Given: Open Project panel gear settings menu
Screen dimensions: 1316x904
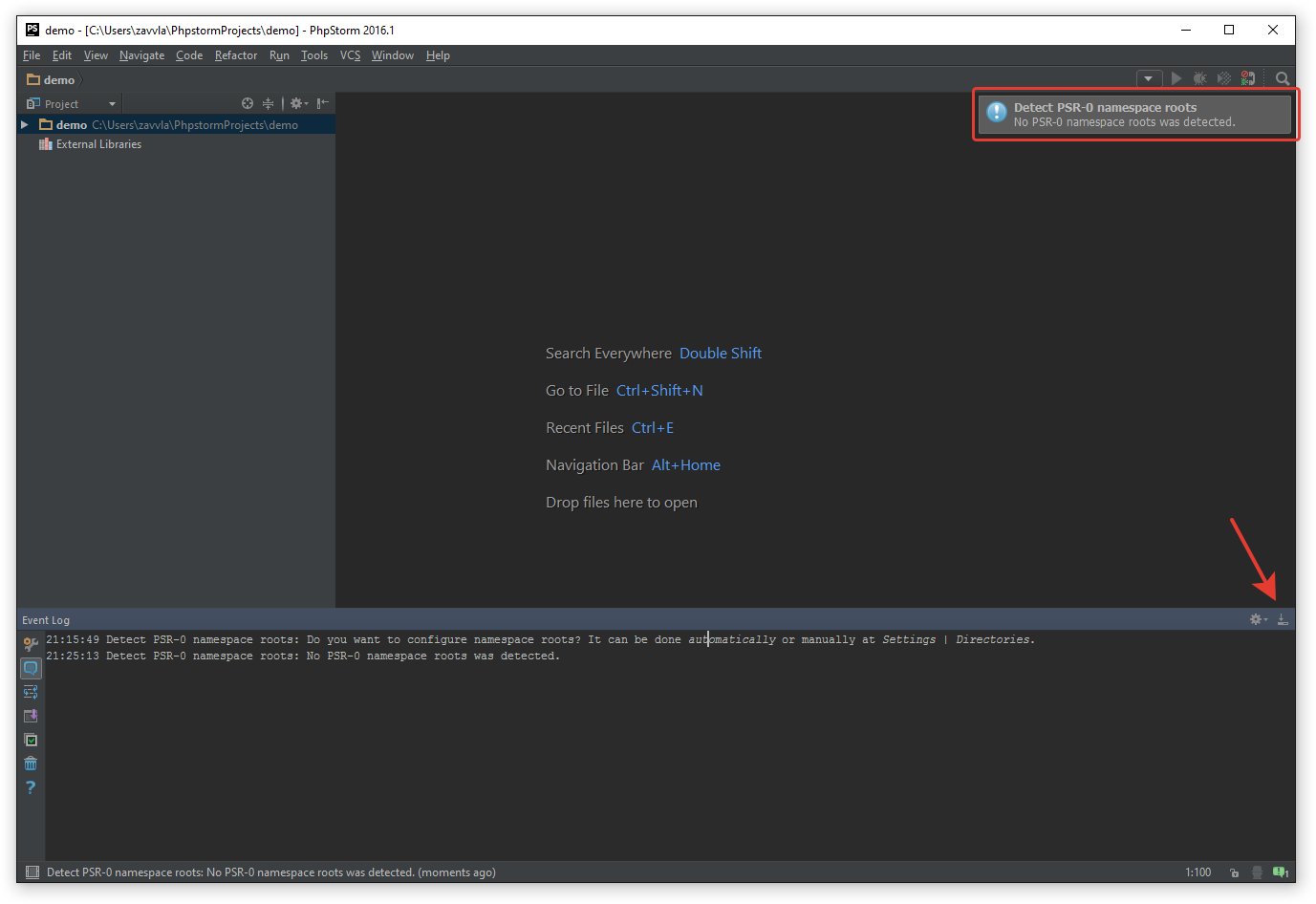Looking at the screenshot, I should click(299, 103).
